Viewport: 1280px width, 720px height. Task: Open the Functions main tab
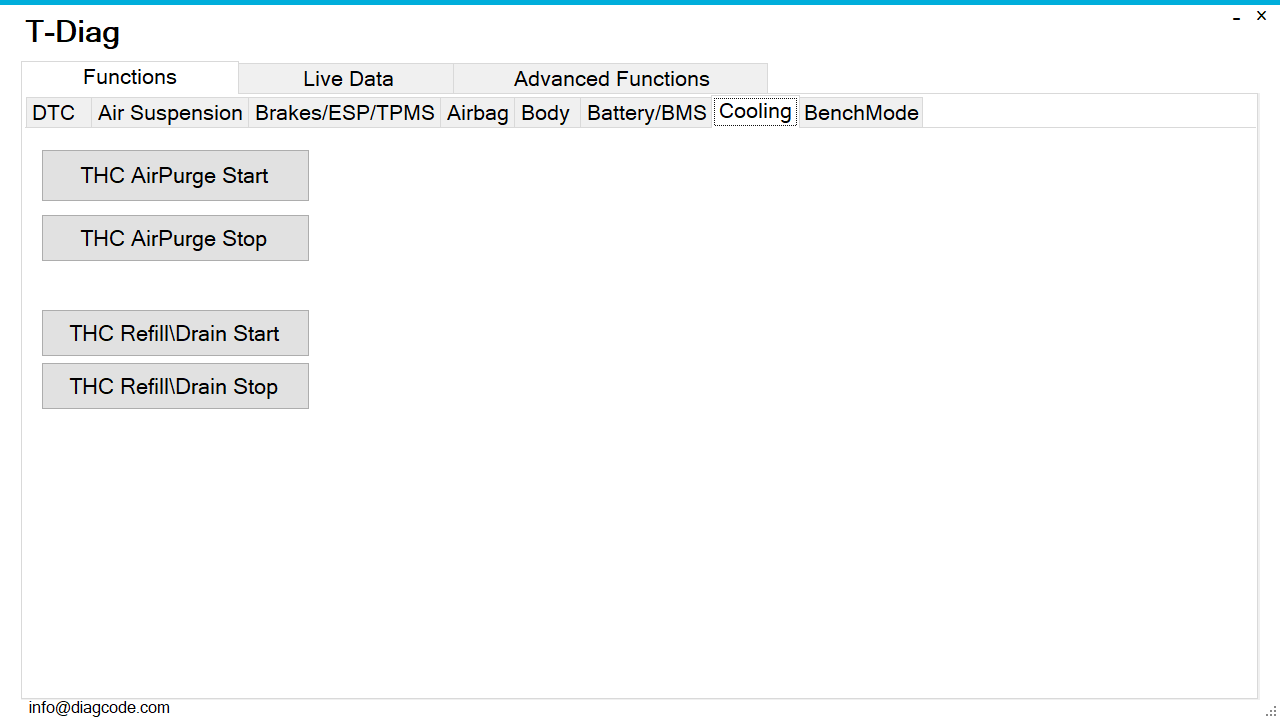point(130,78)
